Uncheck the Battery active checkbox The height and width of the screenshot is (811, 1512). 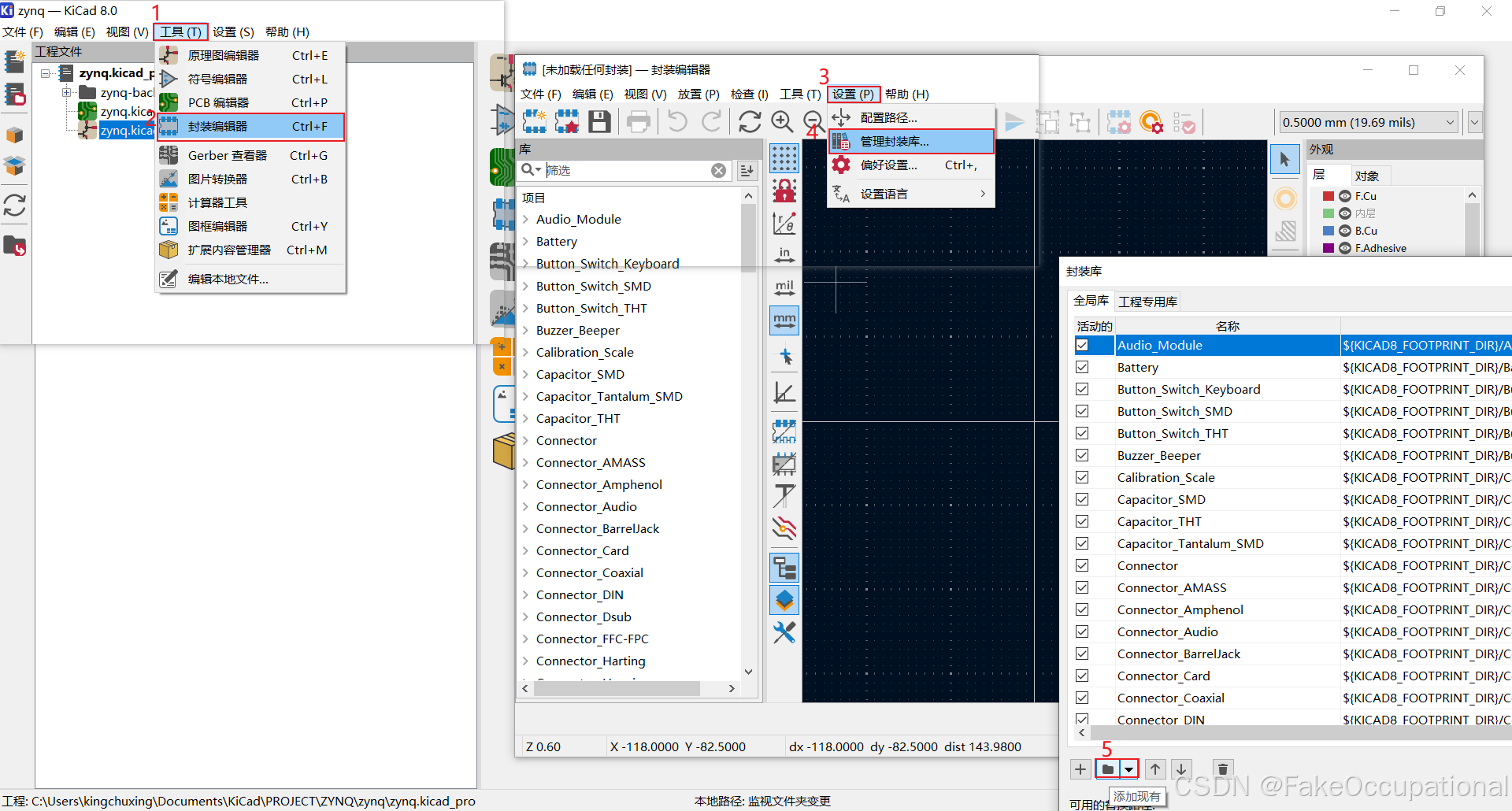click(1082, 367)
